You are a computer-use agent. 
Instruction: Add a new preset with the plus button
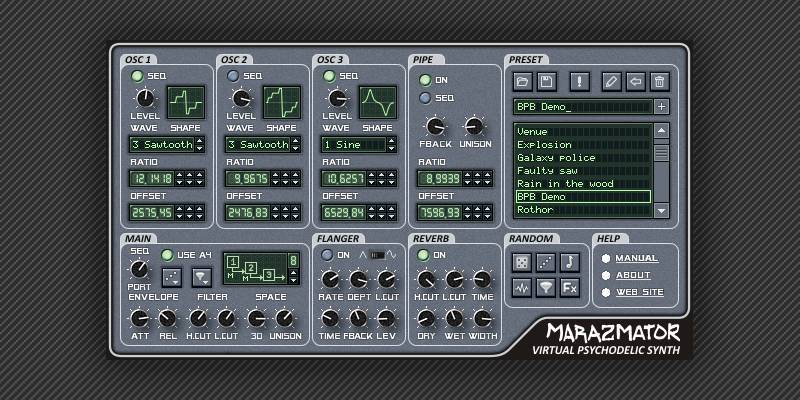[x=662, y=107]
